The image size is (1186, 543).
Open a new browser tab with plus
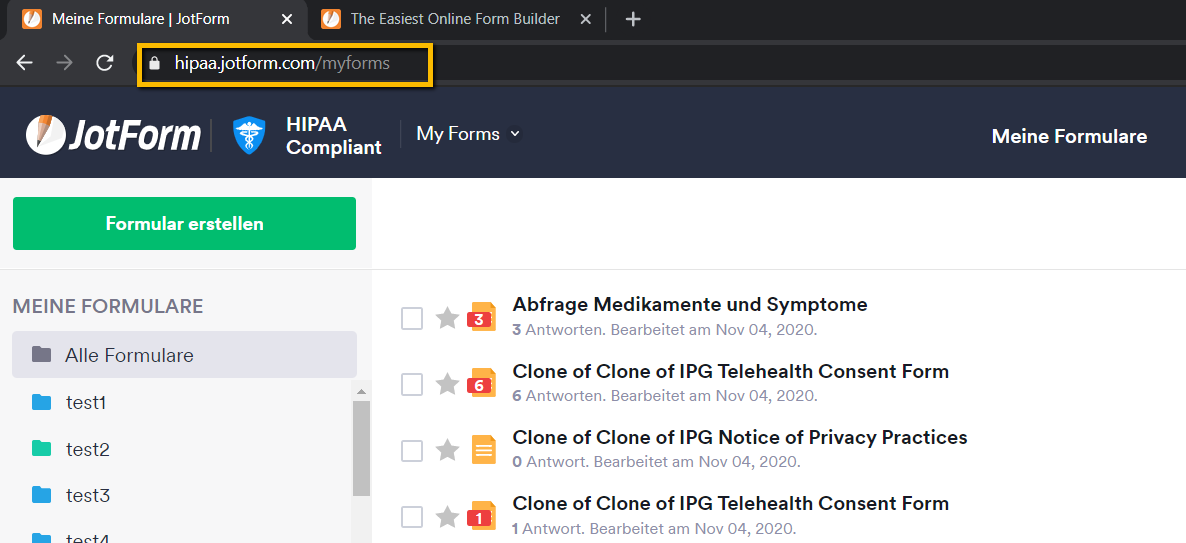[x=634, y=19]
